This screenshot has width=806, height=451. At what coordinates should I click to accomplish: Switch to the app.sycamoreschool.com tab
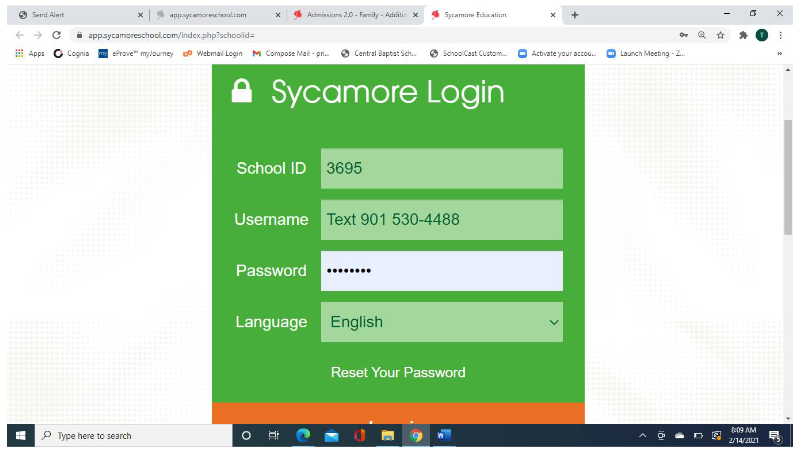[x=216, y=15]
